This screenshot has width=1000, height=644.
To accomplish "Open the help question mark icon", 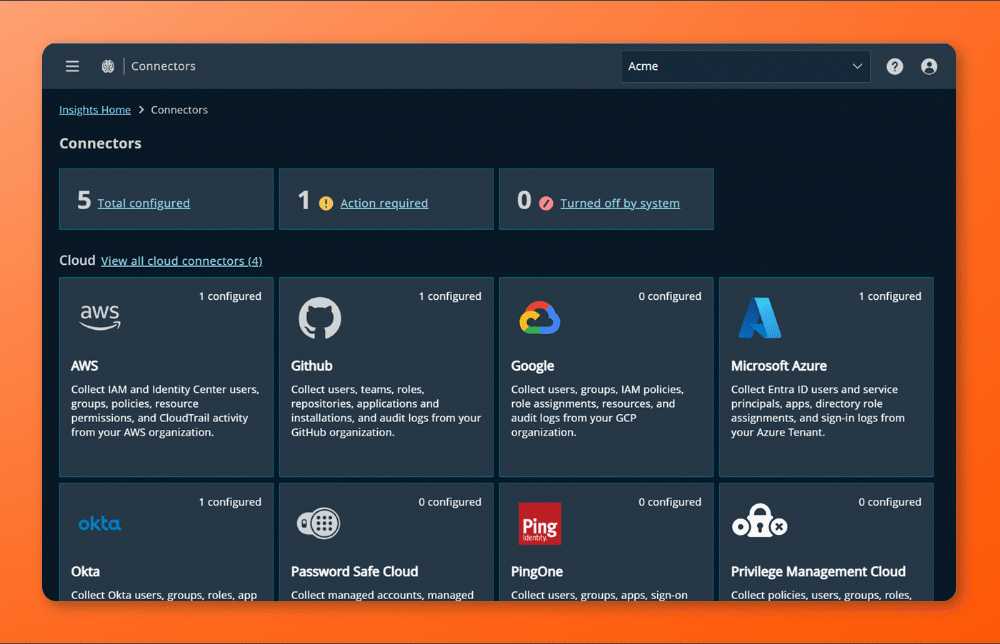I will (894, 66).
